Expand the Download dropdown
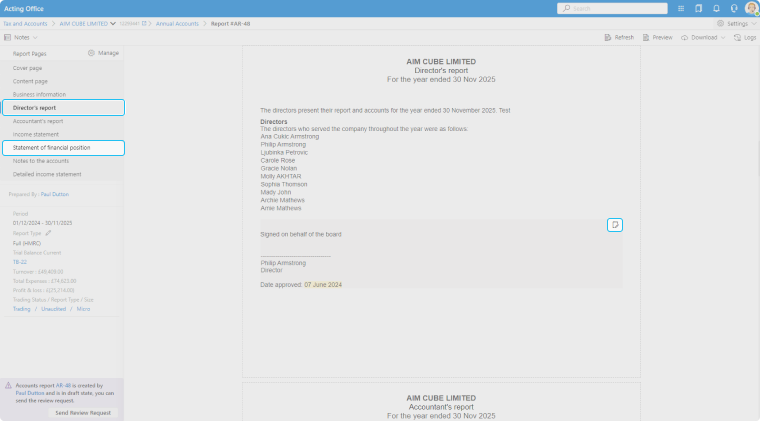Screen dimensions: 760x421 coord(704,37)
